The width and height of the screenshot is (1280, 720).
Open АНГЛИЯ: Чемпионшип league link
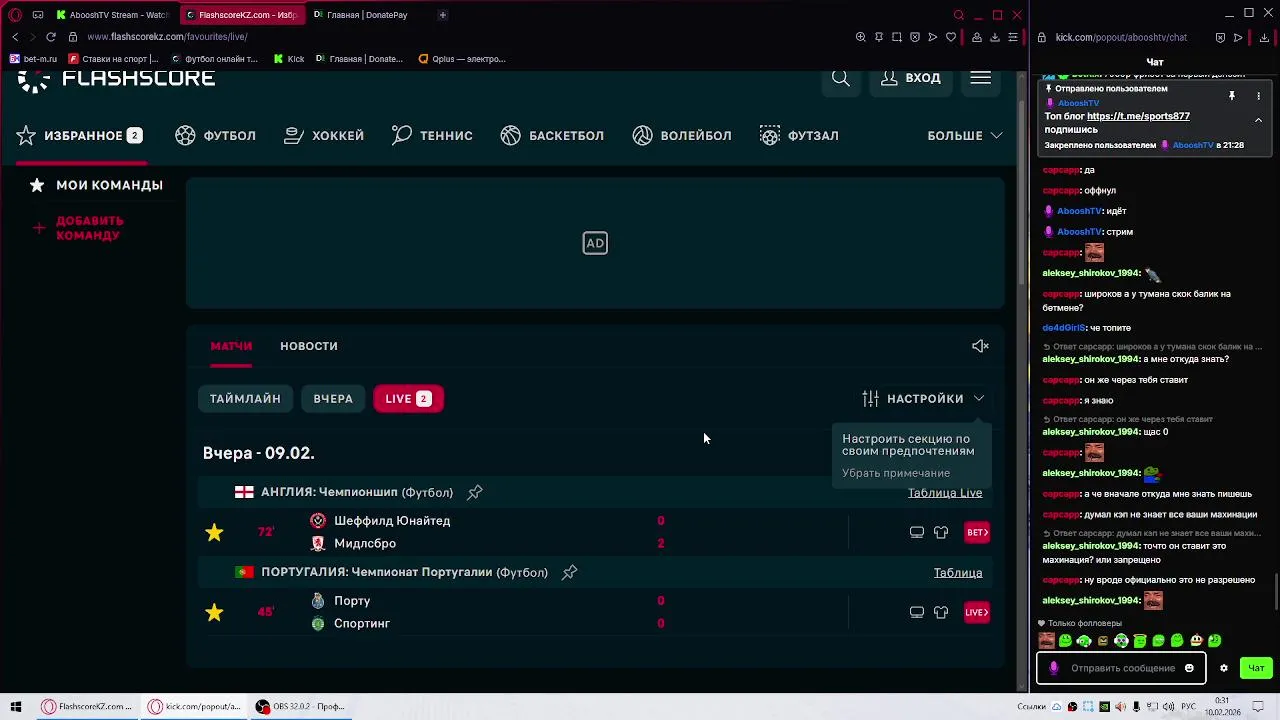click(357, 492)
